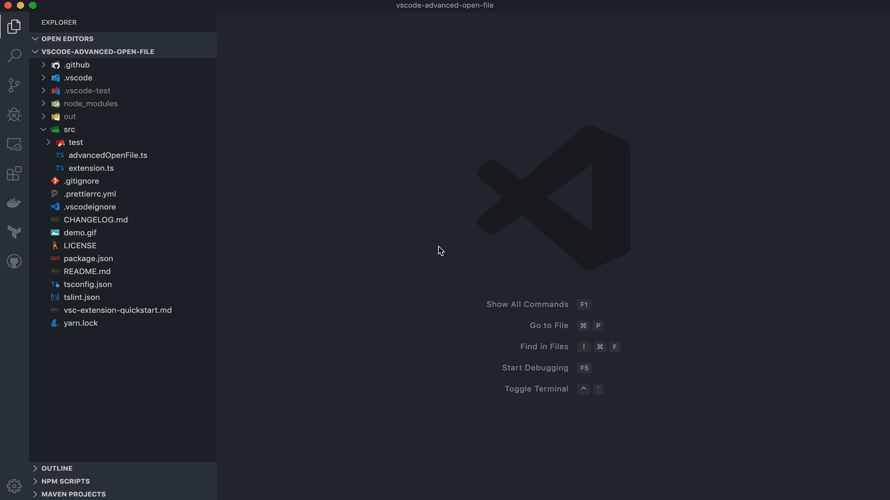Collapse the src folder chevron
890x500 pixels.
pyautogui.click(x=44, y=129)
